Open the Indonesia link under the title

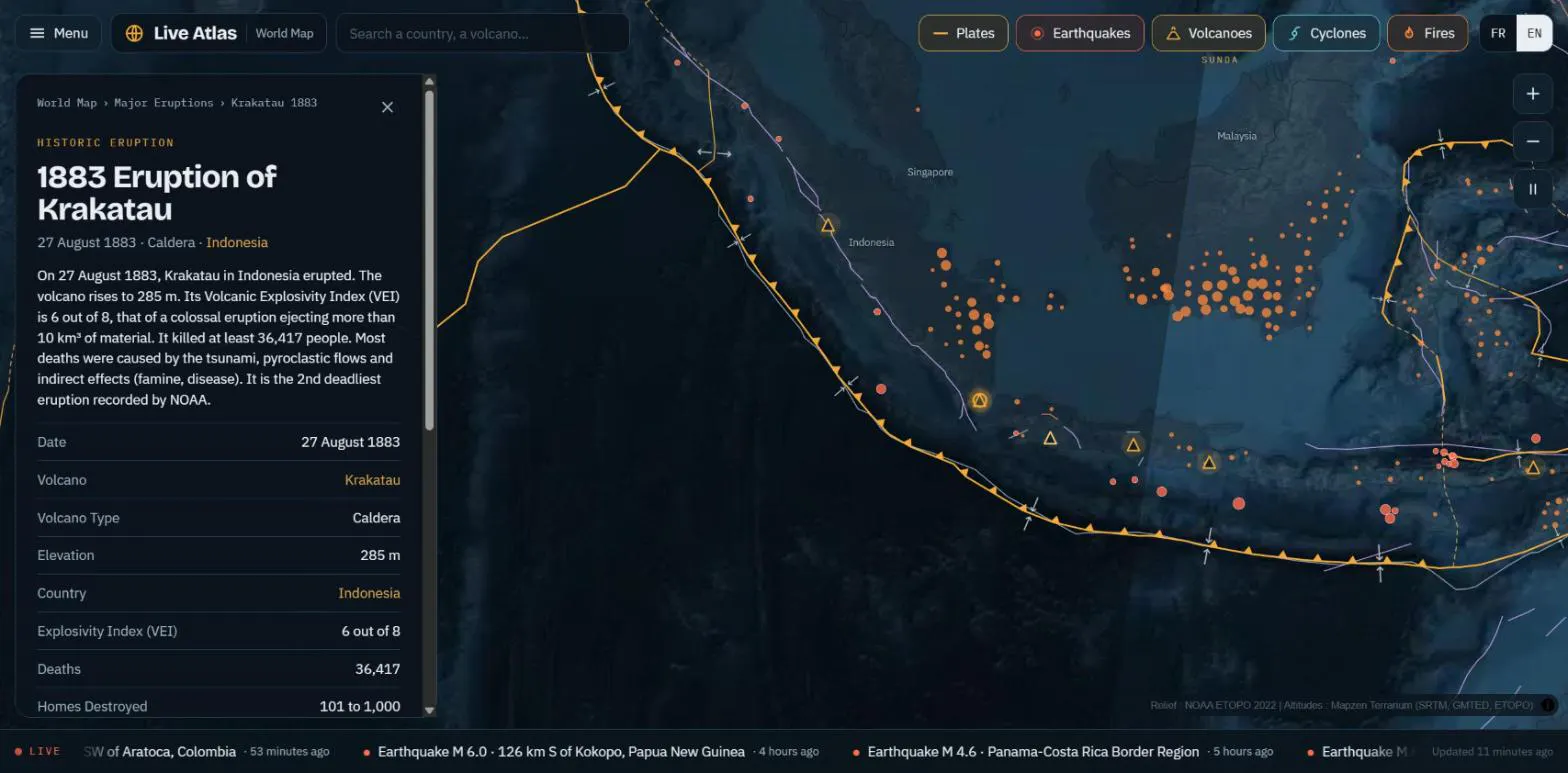tap(237, 242)
